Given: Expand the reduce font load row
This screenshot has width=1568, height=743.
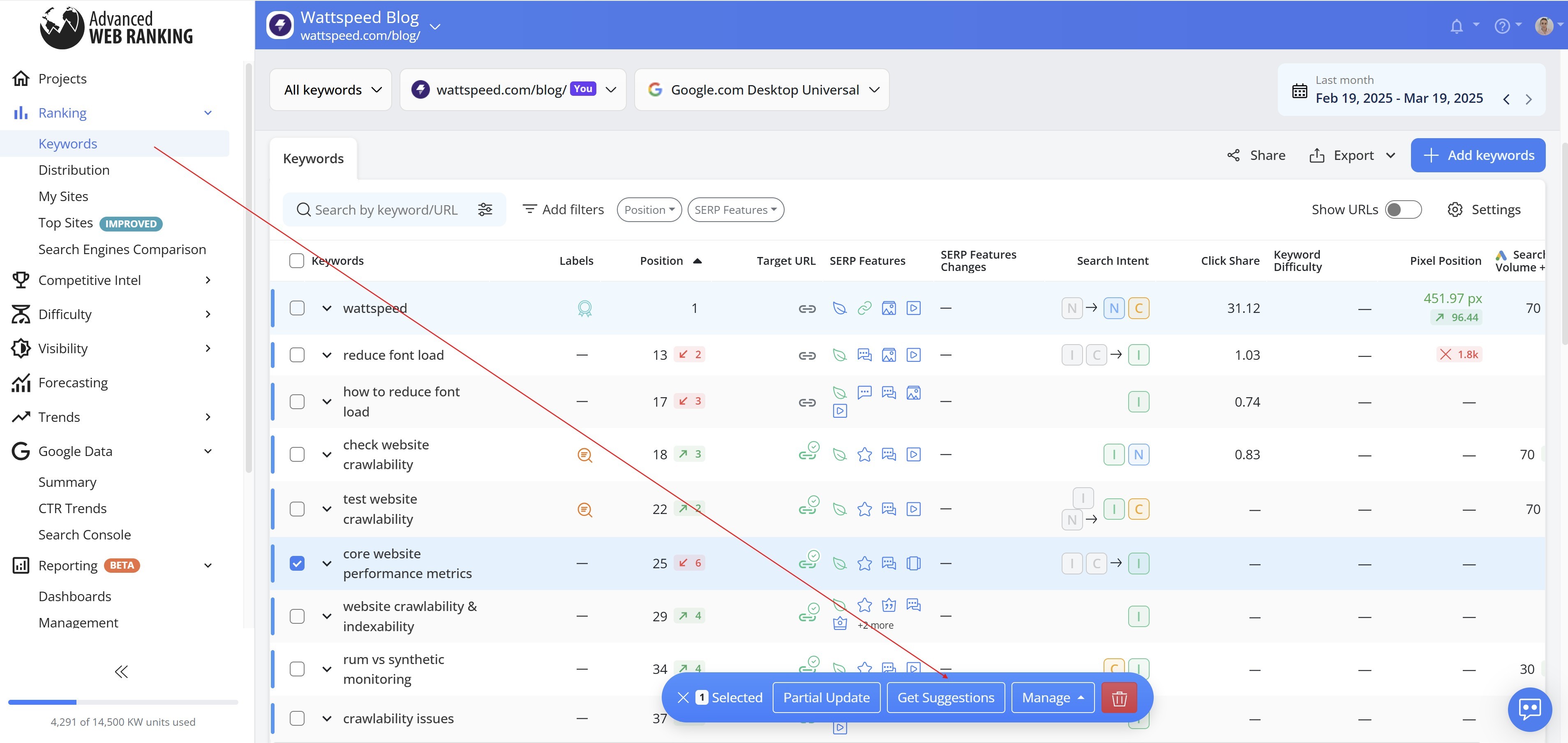Looking at the screenshot, I should [x=327, y=355].
